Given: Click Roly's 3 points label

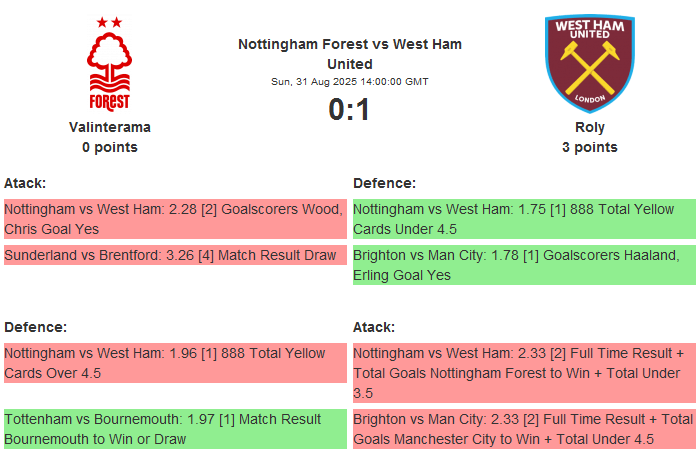Looking at the screenshot, I should [590, 147].
